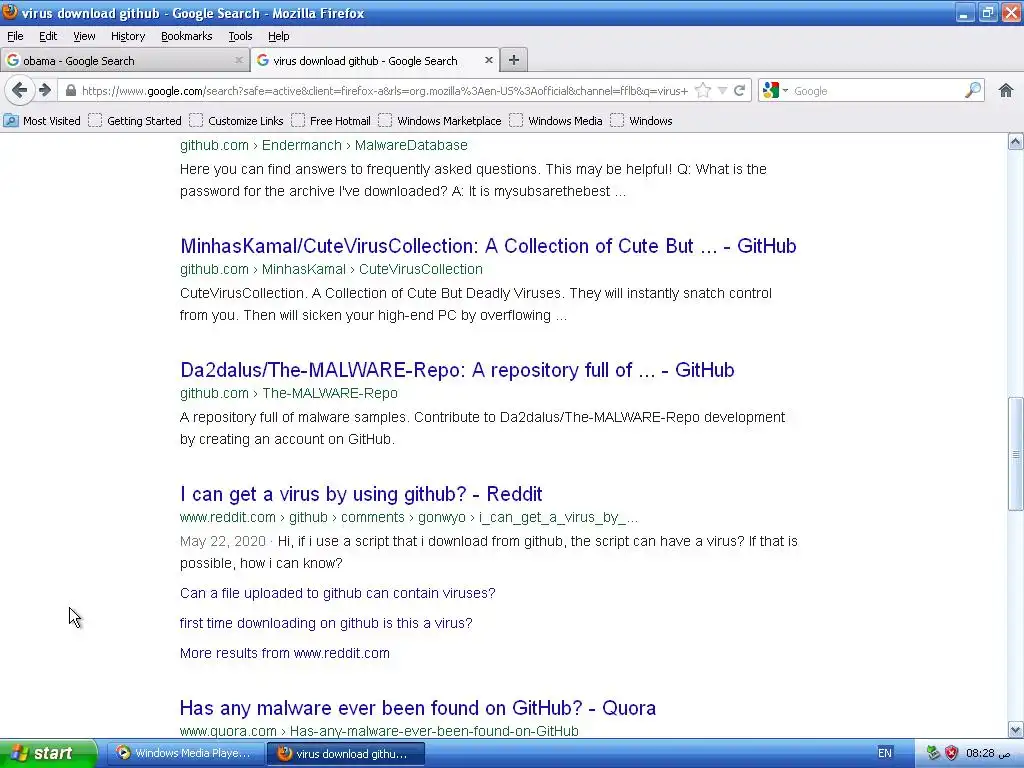The height and width of the screenshot is (768, 1024).
Task: Open the Tools menu
Action: click(240, 36)
